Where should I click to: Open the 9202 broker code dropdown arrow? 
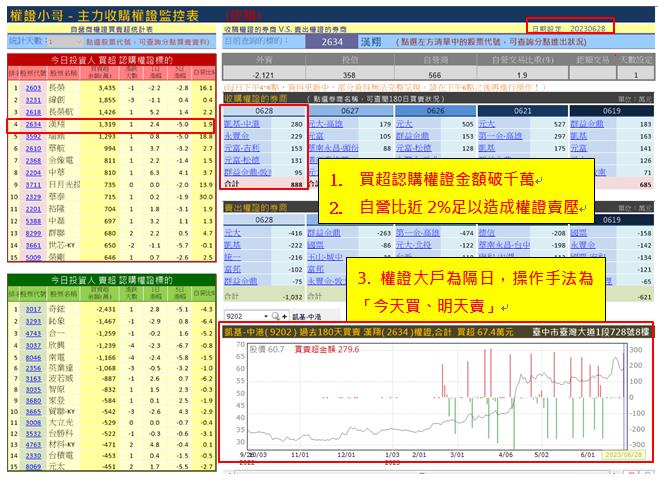[x=266, y=316]
